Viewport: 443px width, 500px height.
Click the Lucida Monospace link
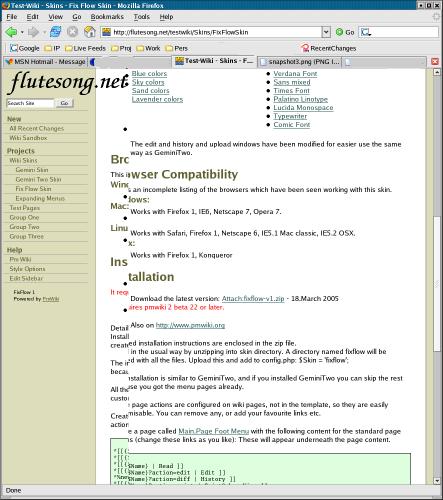[x=303, y=108]
